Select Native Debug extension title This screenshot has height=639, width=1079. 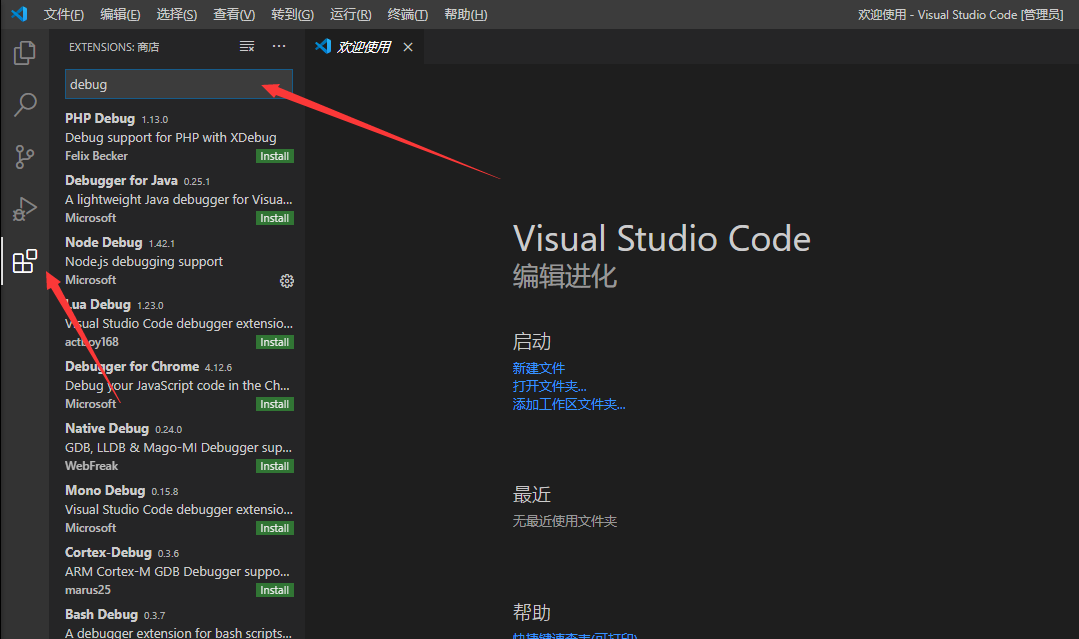(107, 428)
